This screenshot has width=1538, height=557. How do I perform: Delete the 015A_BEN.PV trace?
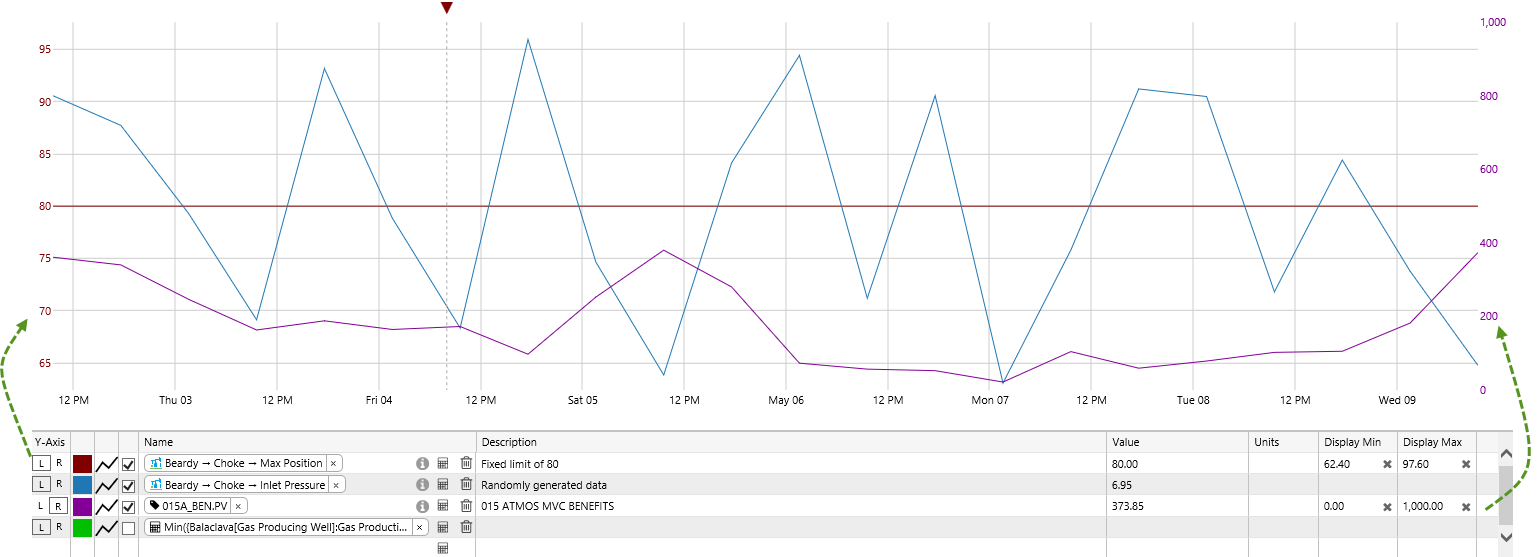[x=466, y=506]
